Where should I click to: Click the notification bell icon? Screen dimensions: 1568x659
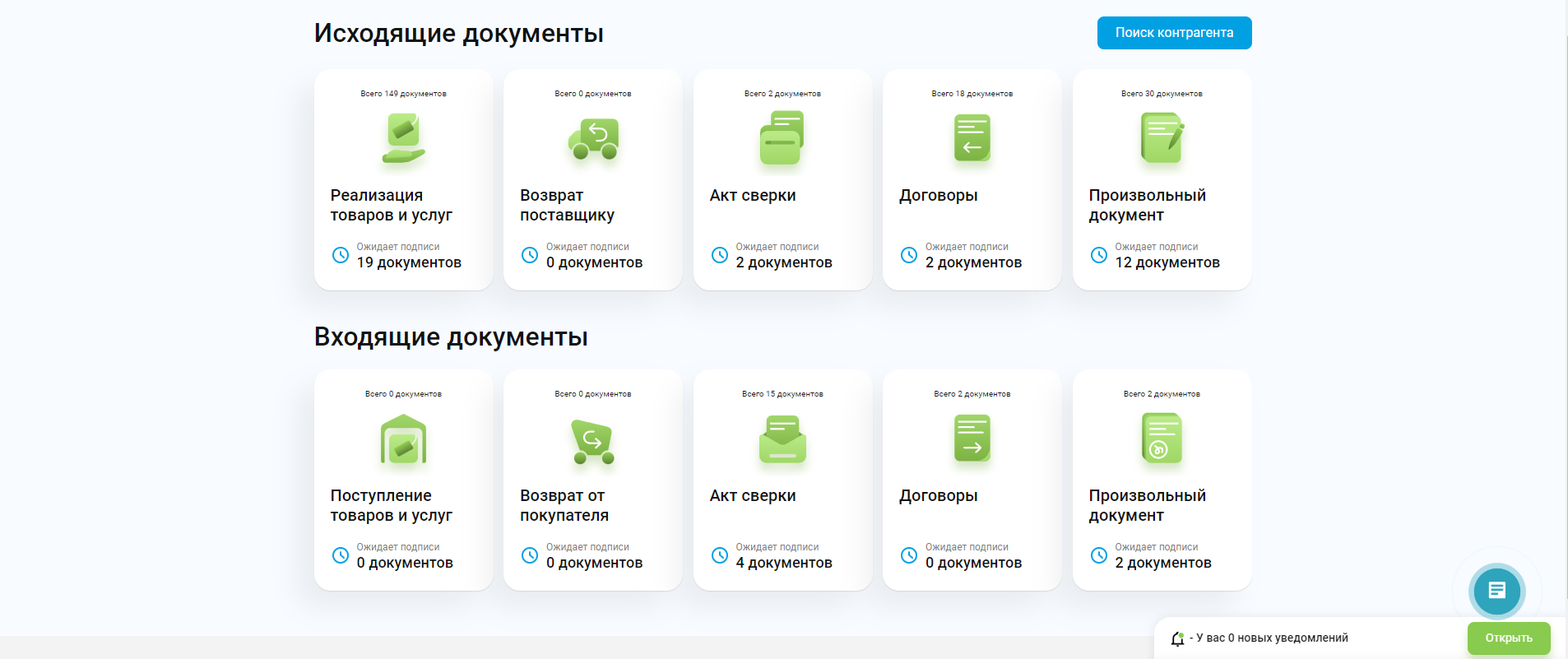[1177, 638]
